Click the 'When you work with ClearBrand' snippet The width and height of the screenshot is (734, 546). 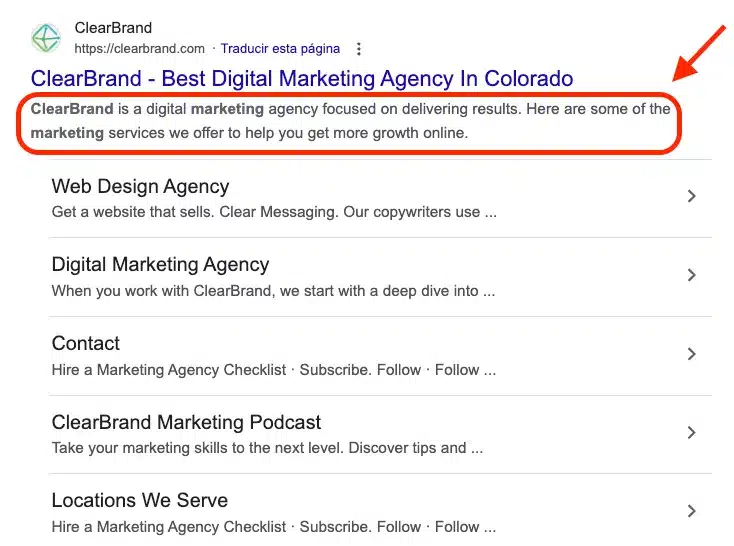(x=273, y=291)
